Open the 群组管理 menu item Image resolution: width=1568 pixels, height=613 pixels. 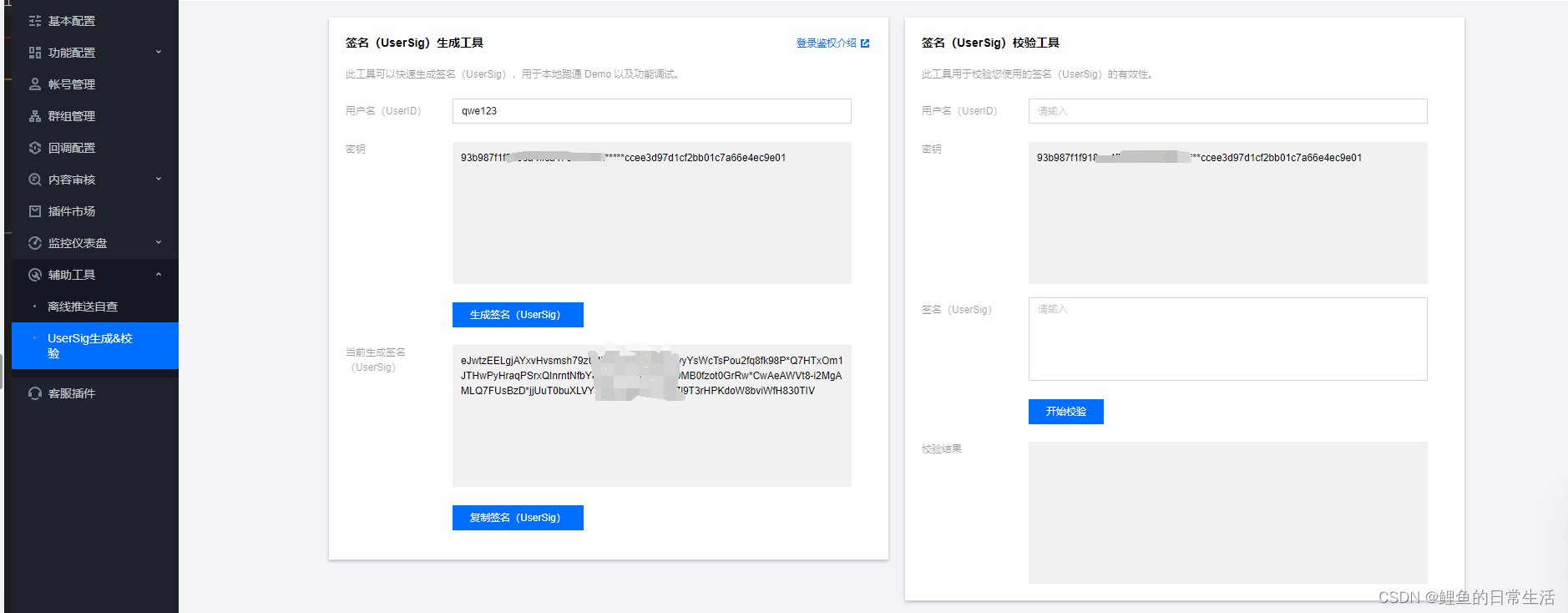(x=95, y=116)
